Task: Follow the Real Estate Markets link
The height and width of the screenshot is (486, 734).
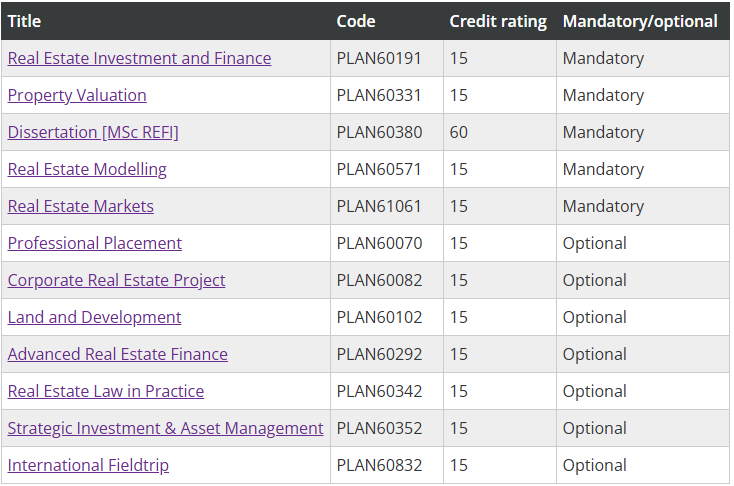Action: coord(81,206)
